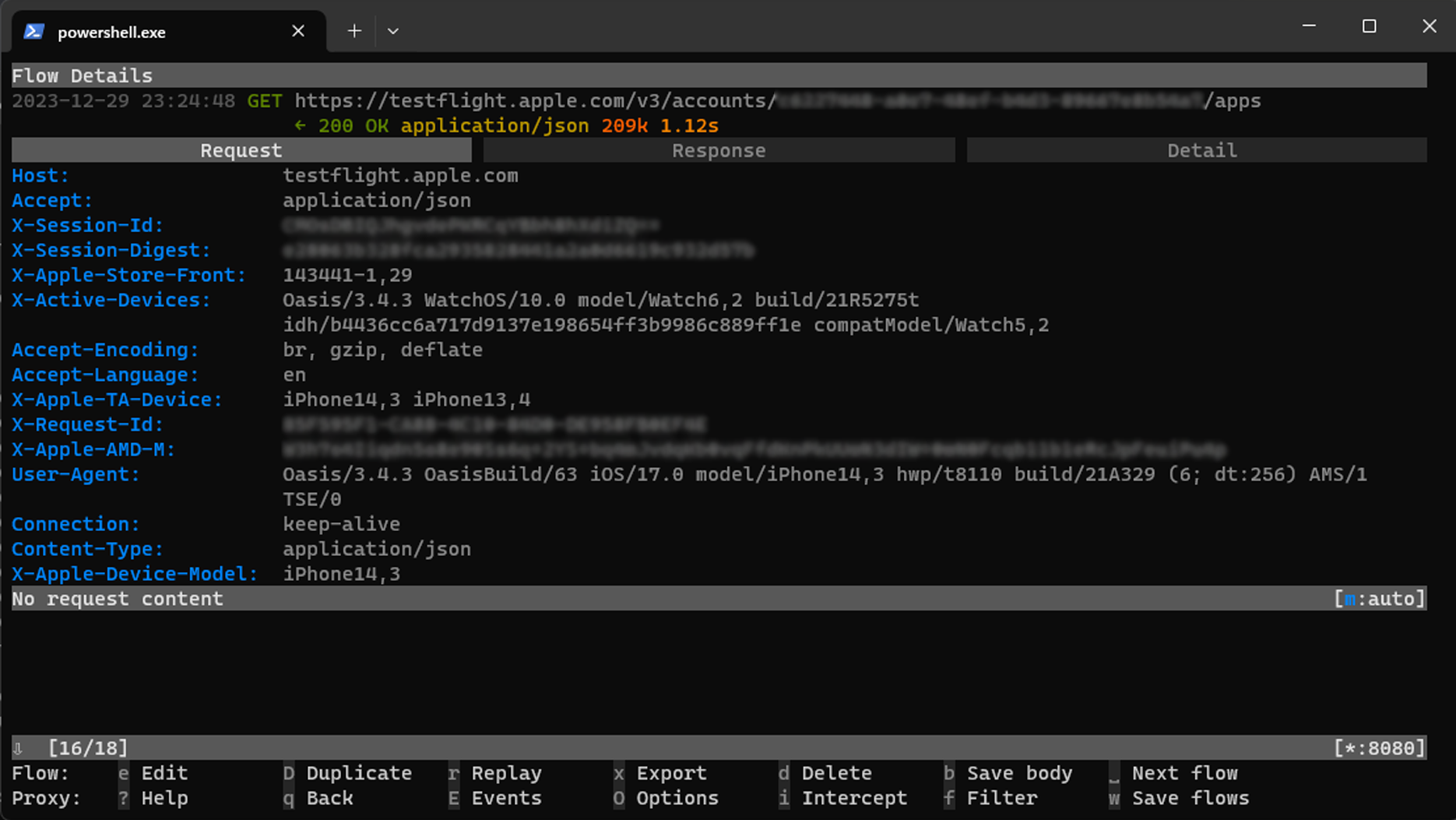Minimize the terminal window
The image size is (1456, 820).
1309,26
